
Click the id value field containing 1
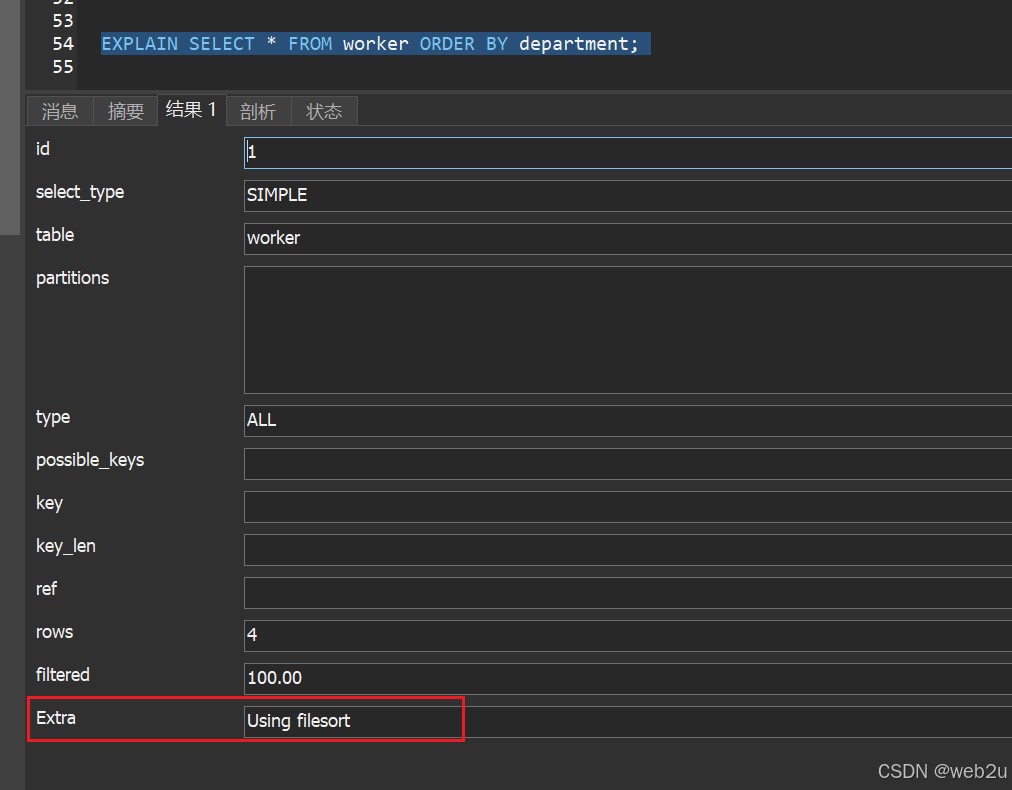pos(627,152)
